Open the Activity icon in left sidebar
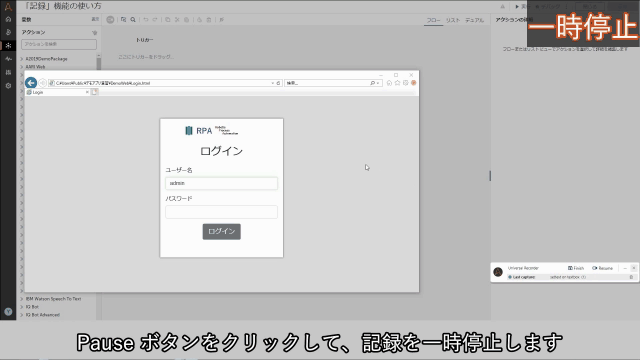 point(8,59)
